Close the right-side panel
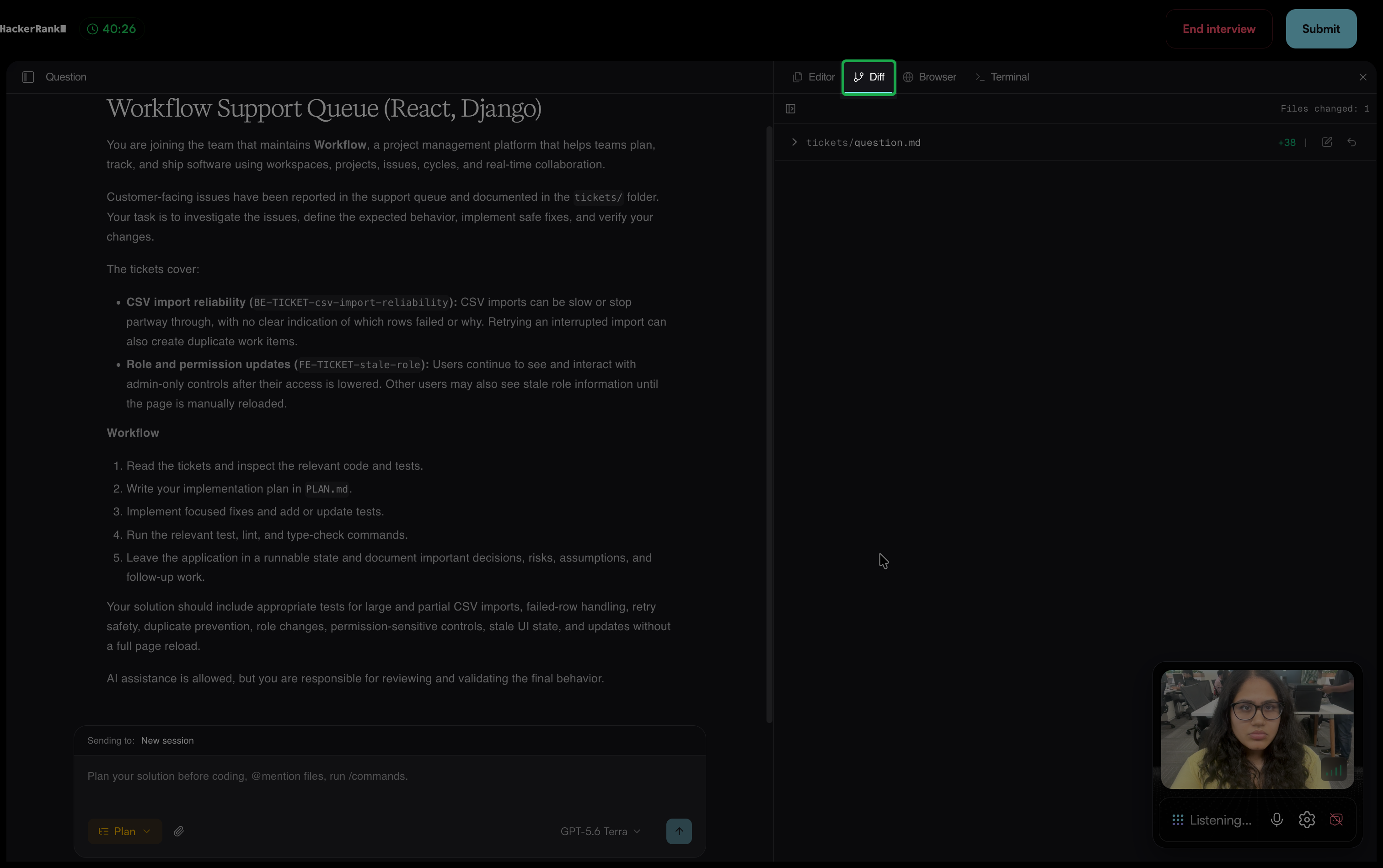1383x868 pixels. pos(1363,77)
